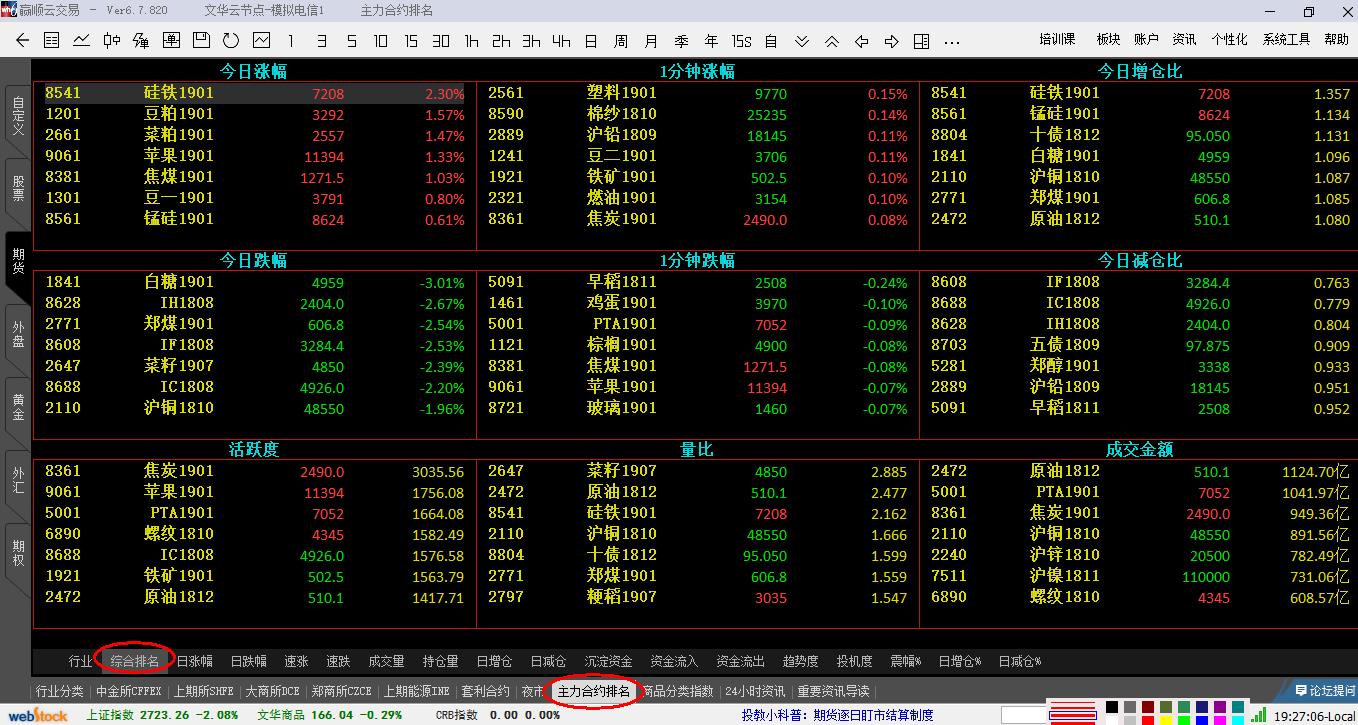
Task: Click the split-panel layout icon
Action: (x=922, y=41)
